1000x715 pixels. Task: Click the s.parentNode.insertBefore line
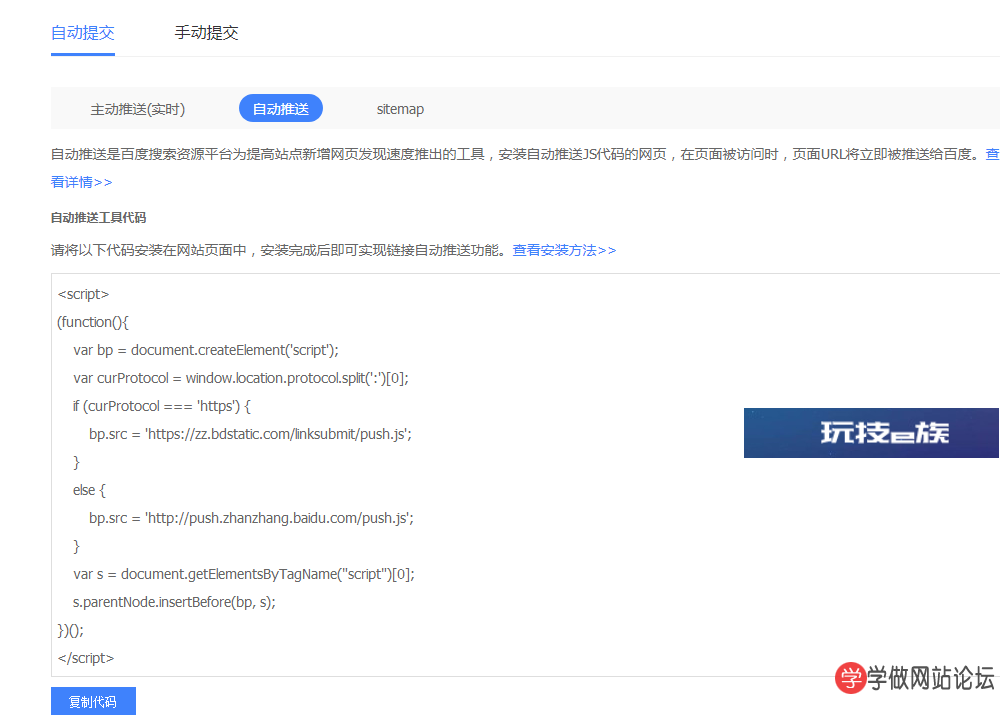(174, 602)
